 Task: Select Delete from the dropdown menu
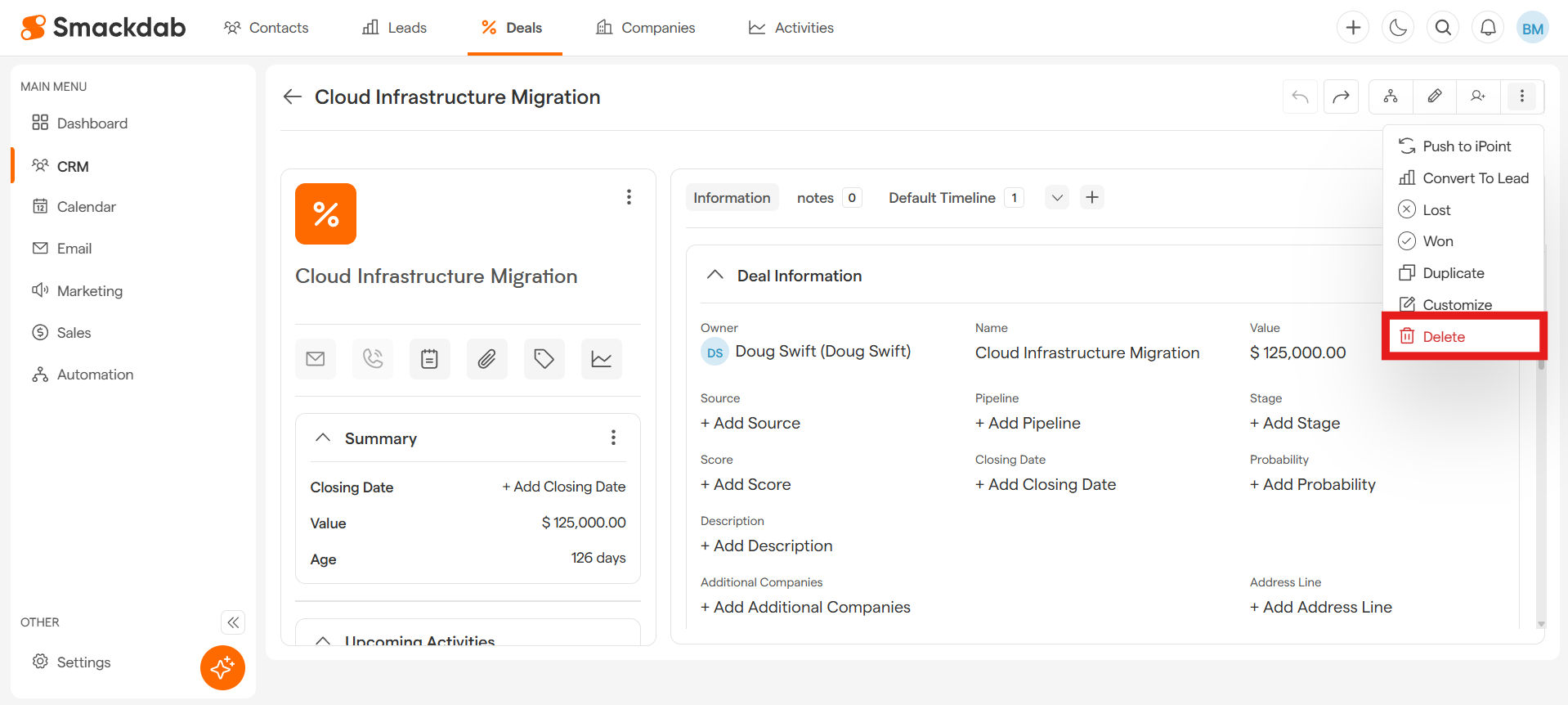1443,337
